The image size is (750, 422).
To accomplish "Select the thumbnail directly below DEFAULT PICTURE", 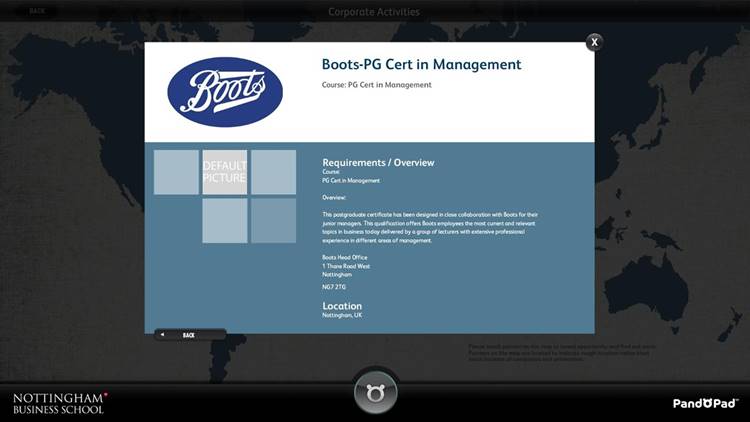I will (x=225, y=221).
